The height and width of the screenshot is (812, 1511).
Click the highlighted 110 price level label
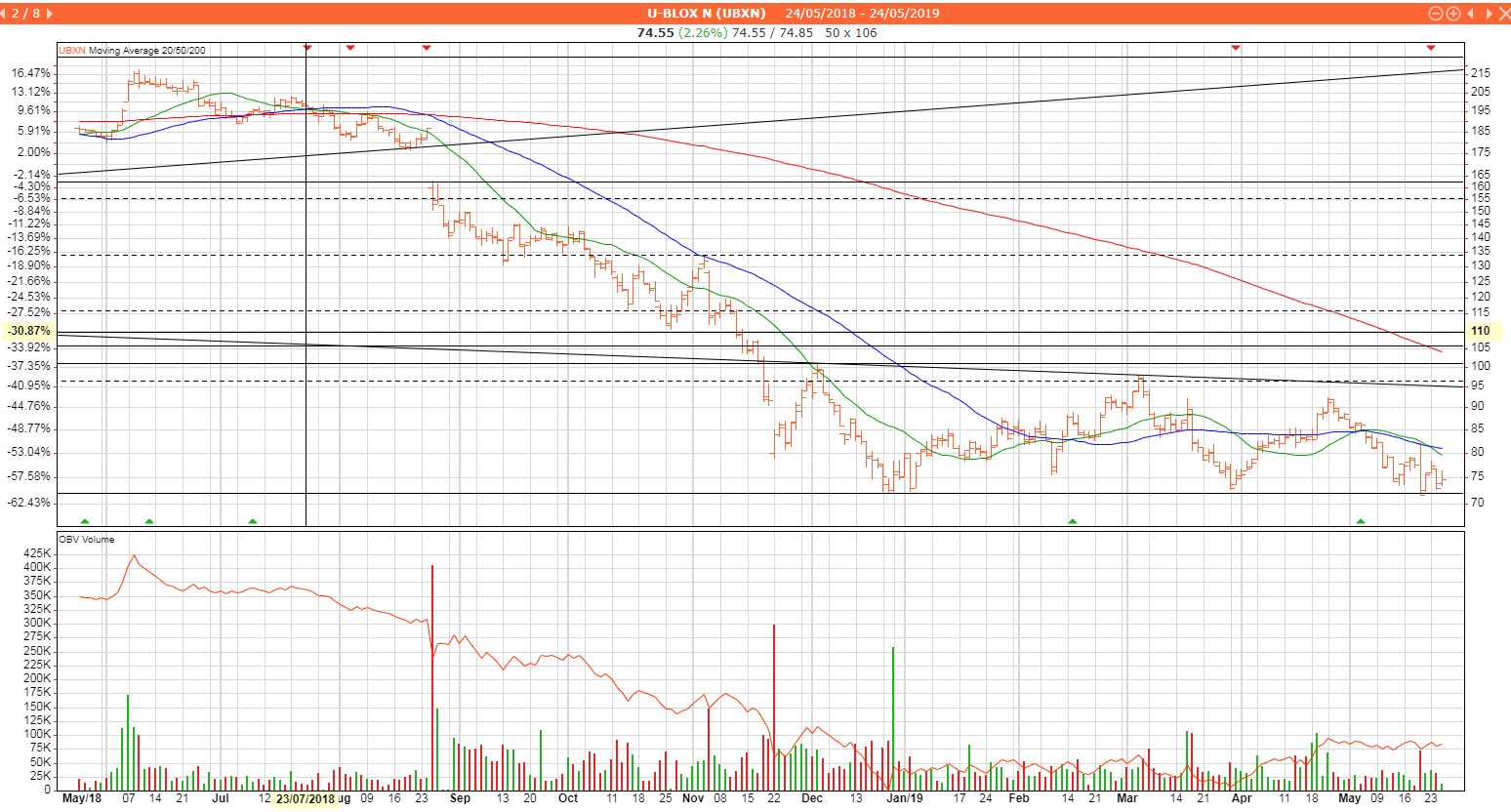coord(1483,332)
